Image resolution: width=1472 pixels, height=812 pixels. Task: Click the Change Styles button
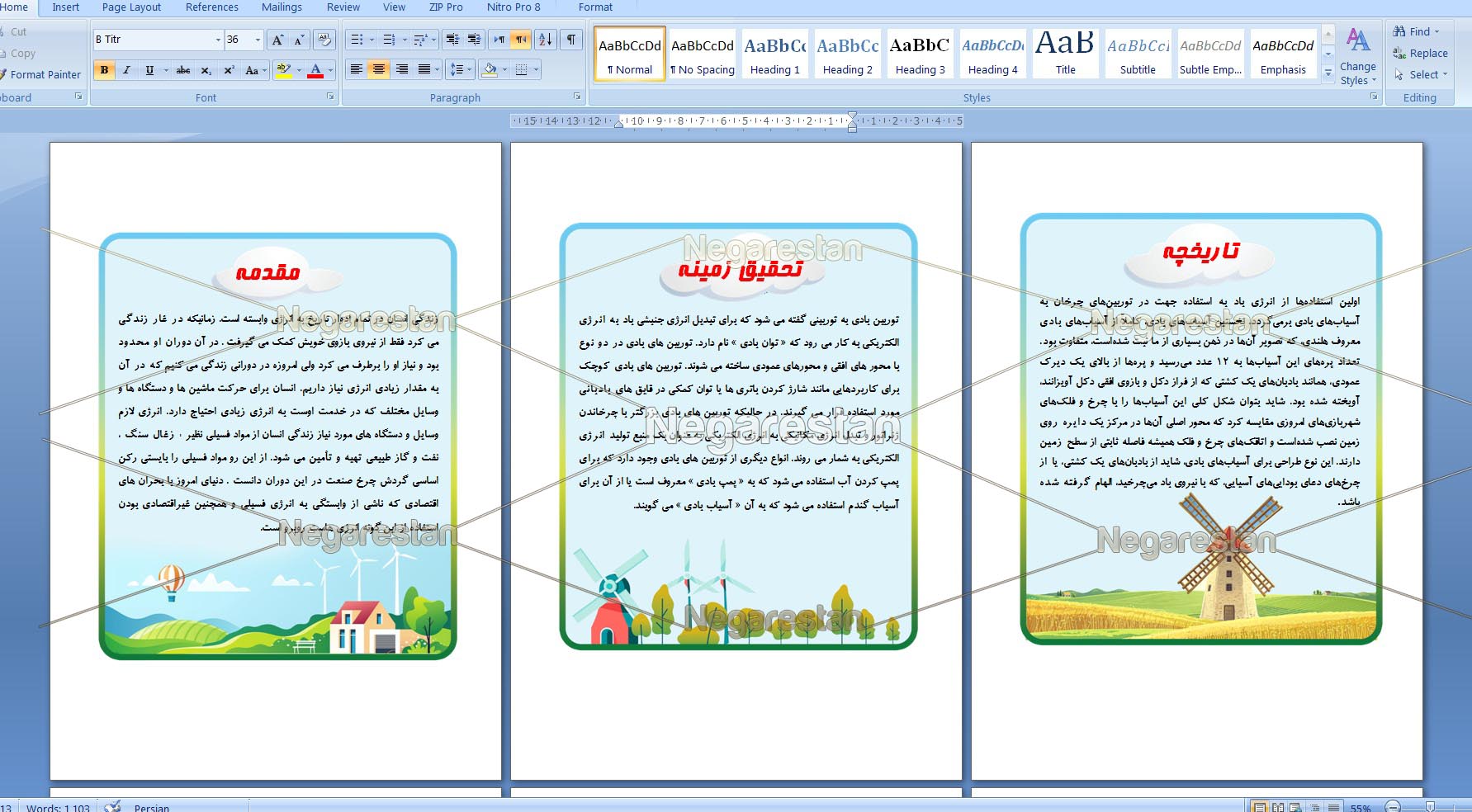coord(1358,56)
